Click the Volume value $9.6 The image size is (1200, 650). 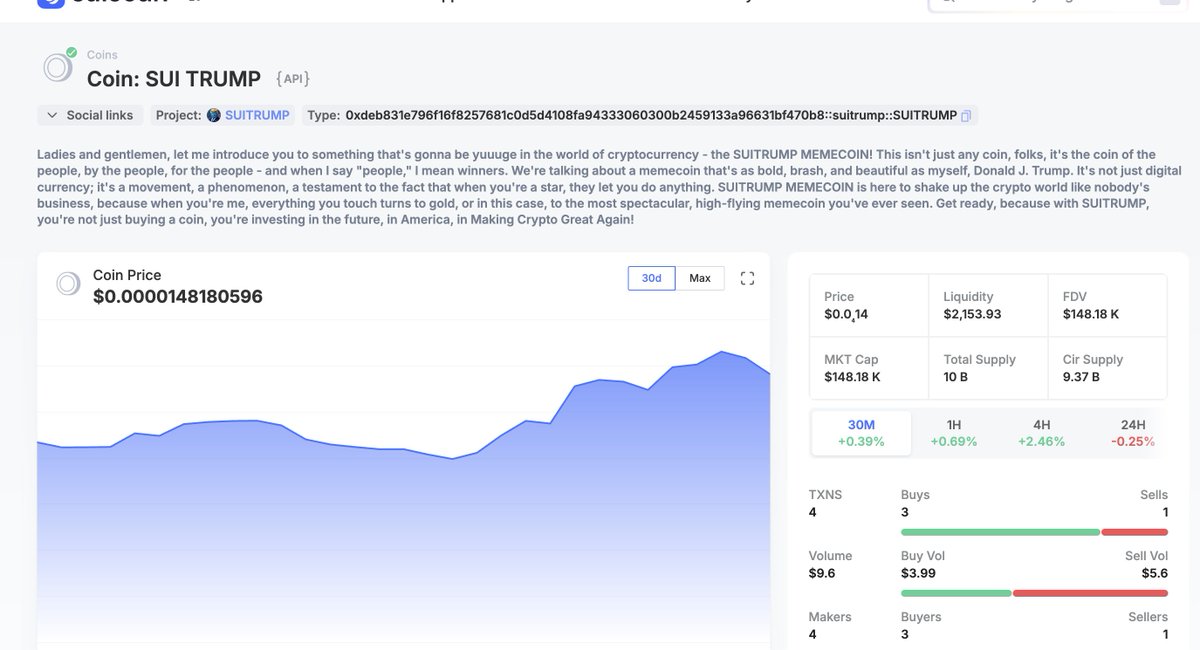click(x=822, y=573)
